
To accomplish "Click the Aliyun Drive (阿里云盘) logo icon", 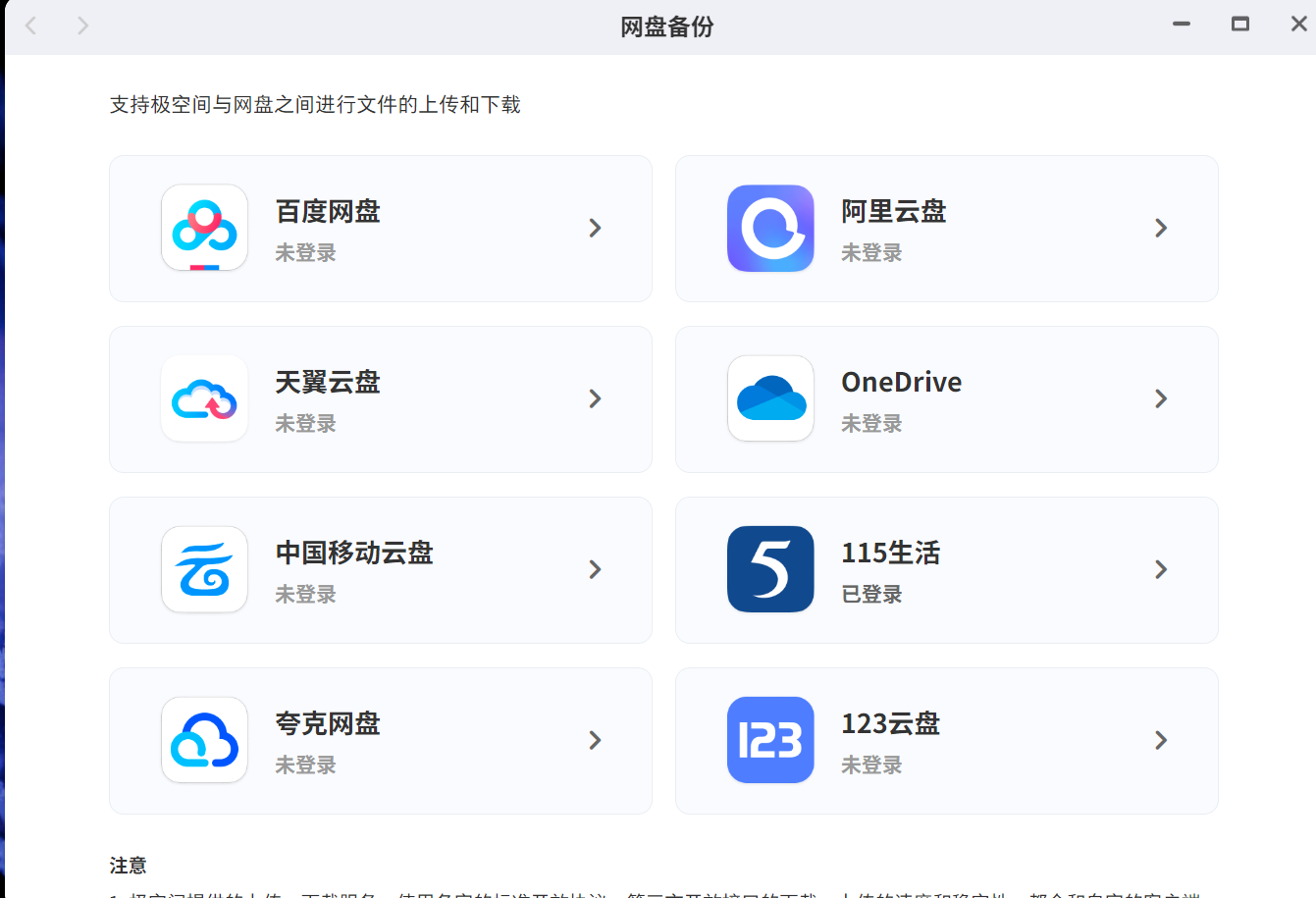I will (770, 228).
